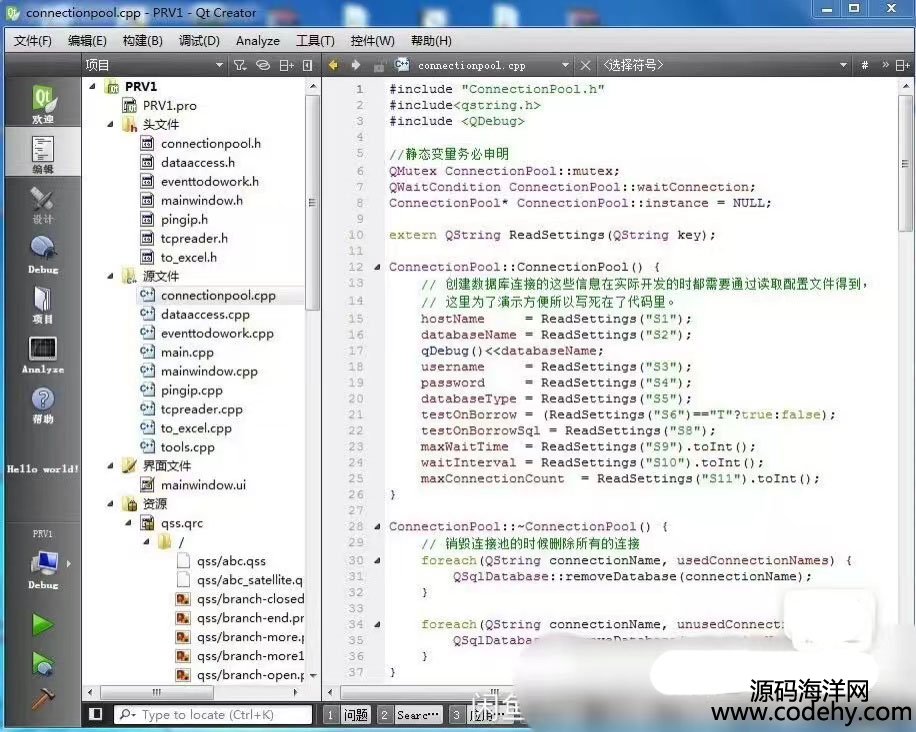The height and width of the screenshot is (732, 916).
Task: Toggle synchronize with editor link icon
Action: coord(263,65)
